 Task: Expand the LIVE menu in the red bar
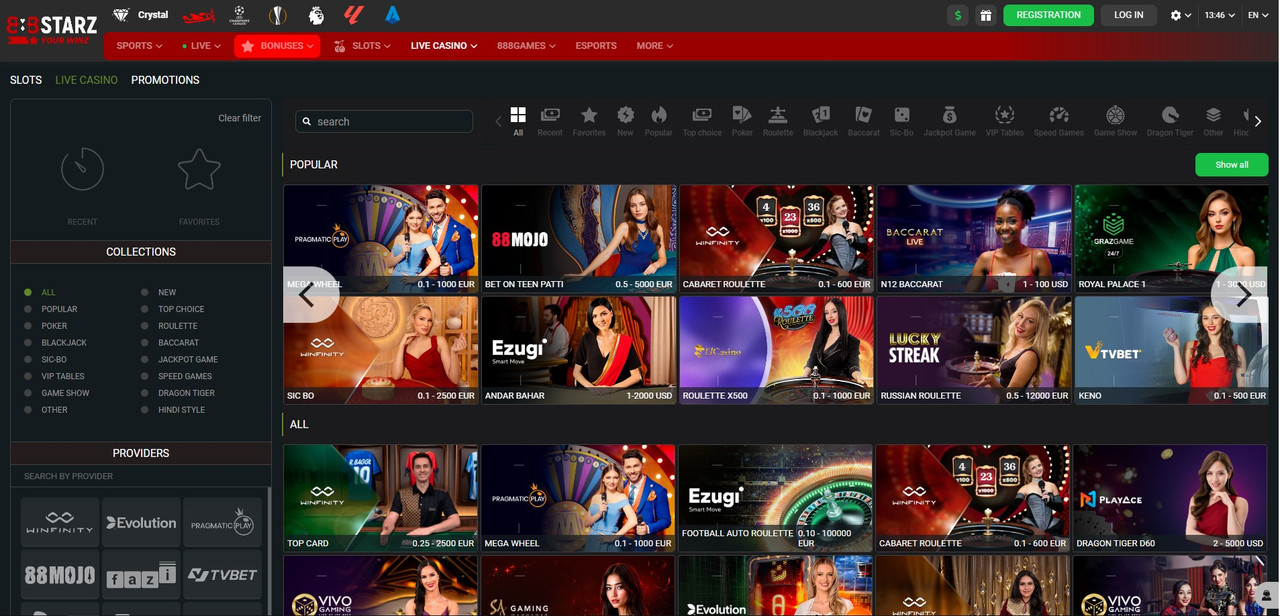tap(201, 46)
